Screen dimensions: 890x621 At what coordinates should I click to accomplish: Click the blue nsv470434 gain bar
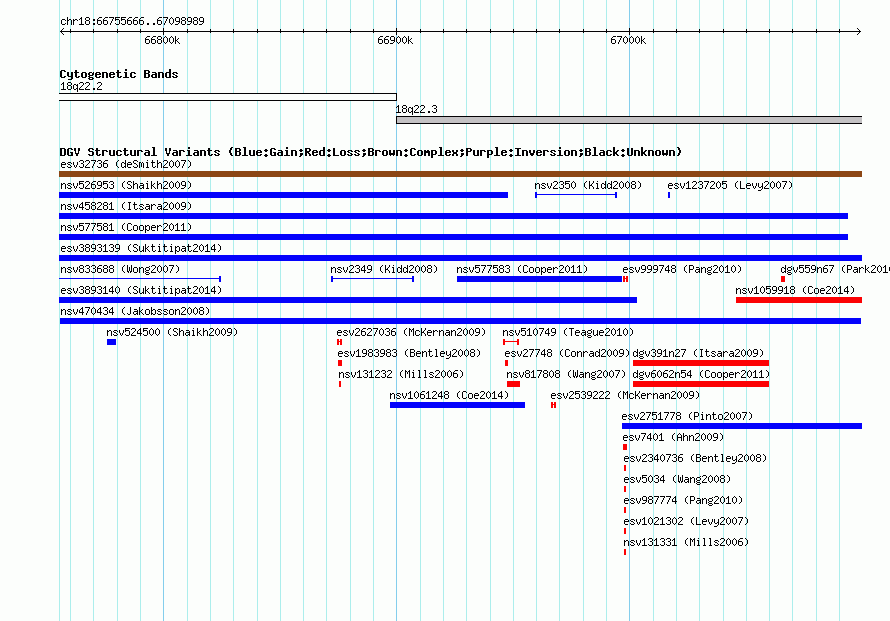click(460, 321)
